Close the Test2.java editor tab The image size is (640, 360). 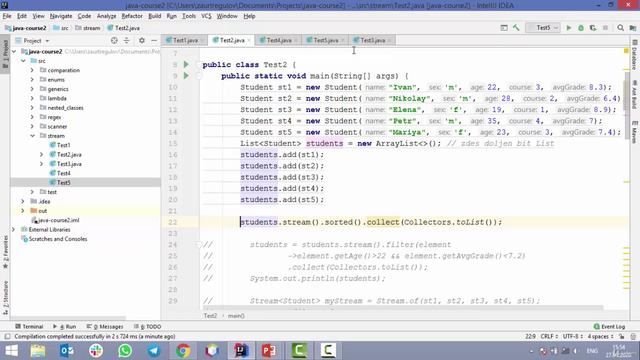point(249,40)
